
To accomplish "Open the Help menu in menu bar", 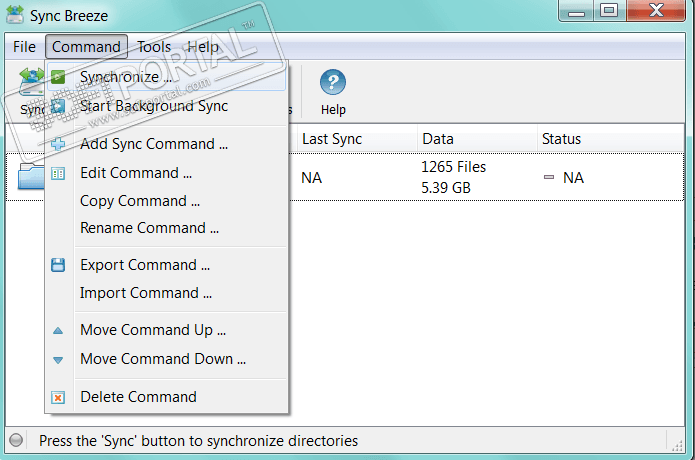I will pyautogui.click(x=203, y=47).
